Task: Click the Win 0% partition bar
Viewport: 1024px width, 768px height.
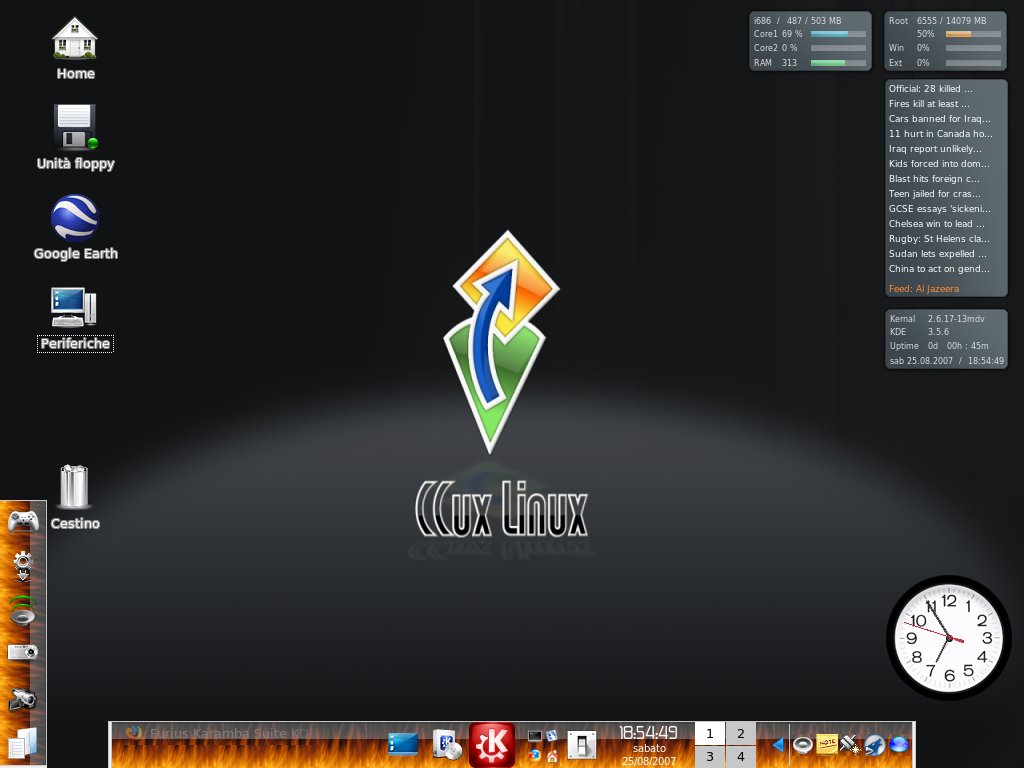Action: tap(973, 48)
